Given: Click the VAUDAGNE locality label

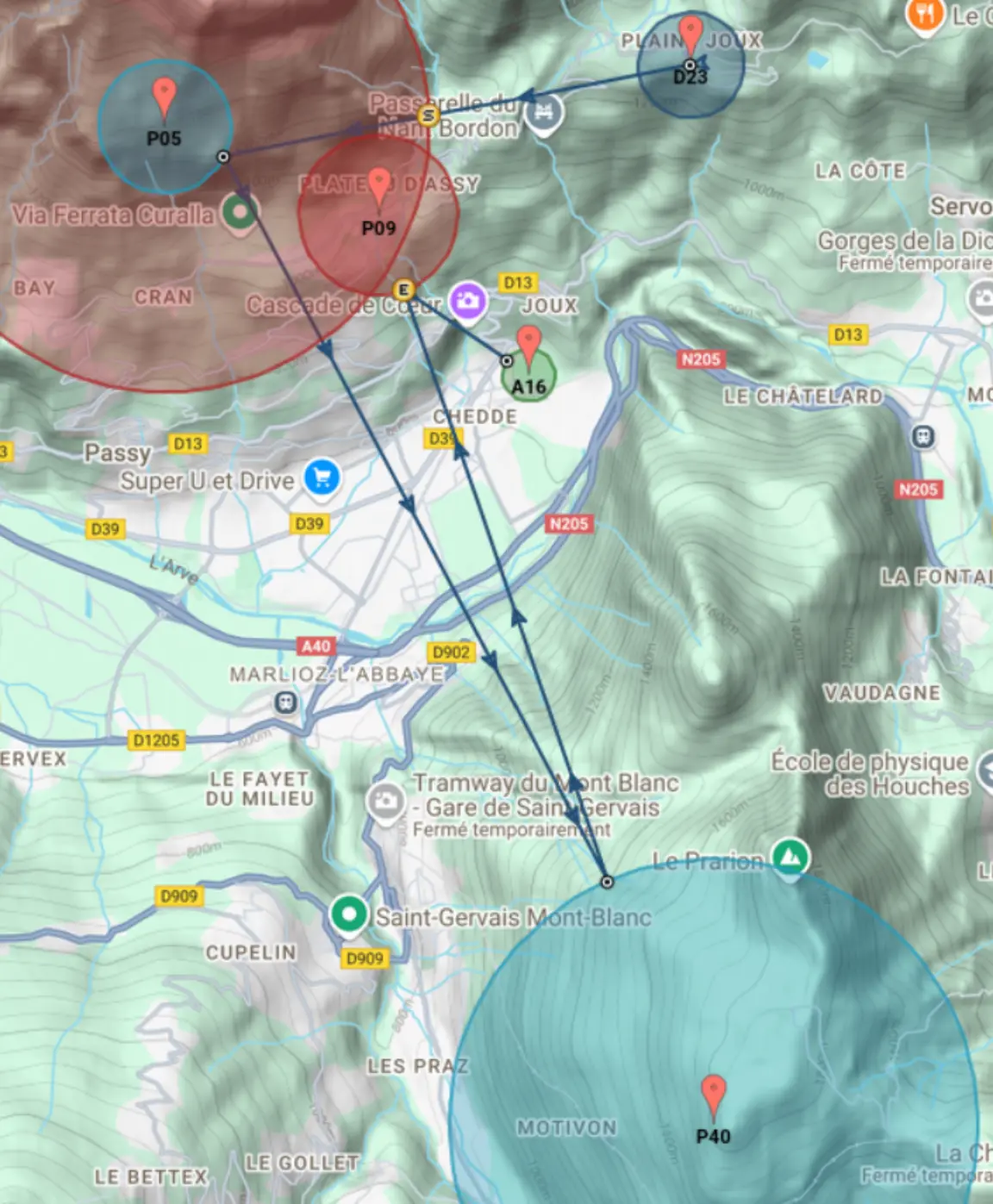Looking at the screenshot, I should pyautogui.click(x=882, y=693).
